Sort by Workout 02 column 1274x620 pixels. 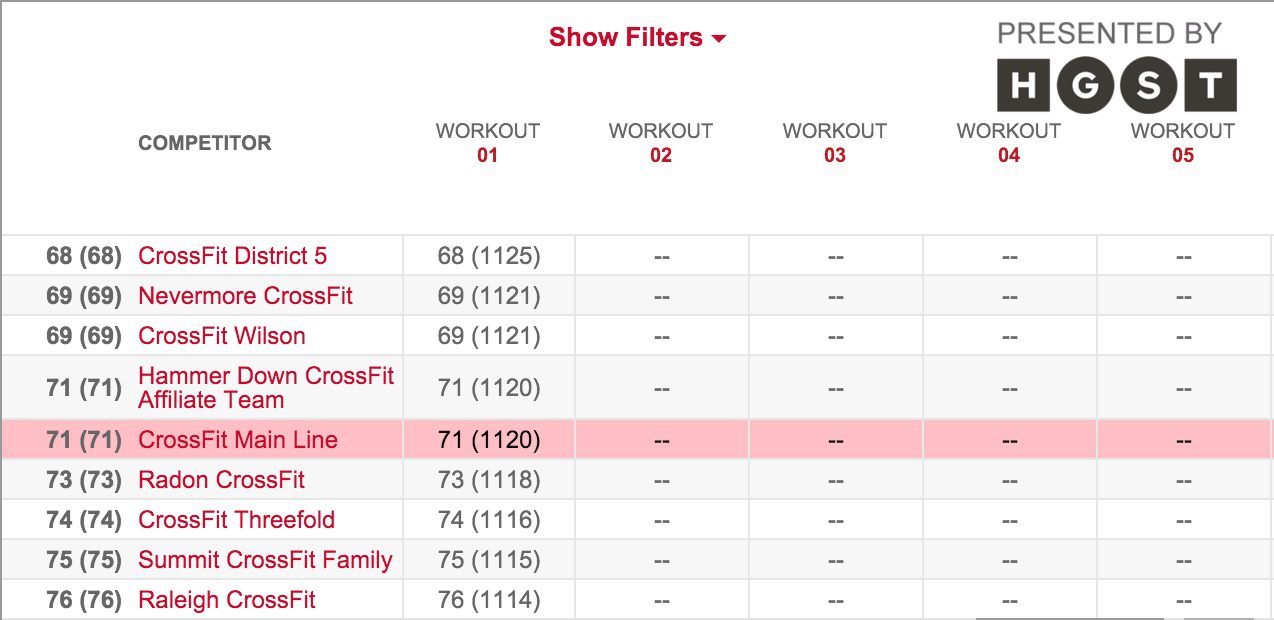pos(661,143)
